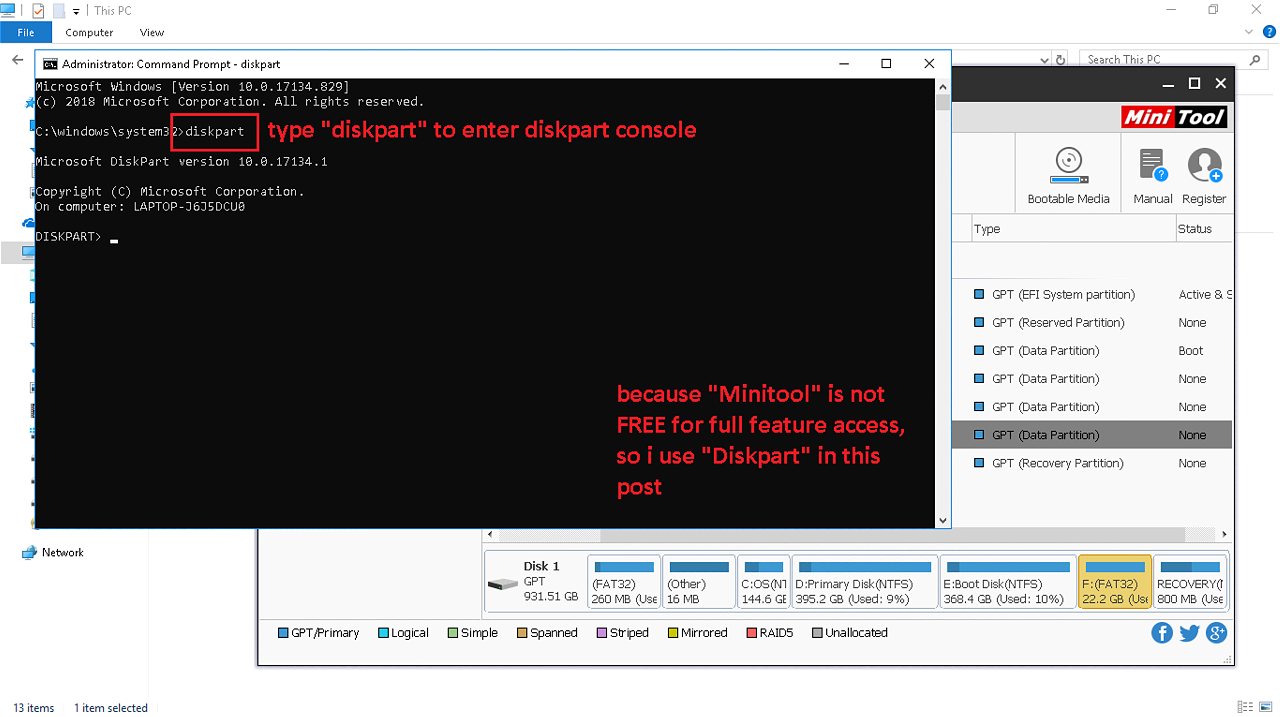This screenshot has height=717, width=1280.
Task: Open MiniTool's Google Plus page
Action: click(x=1216, y=633)
